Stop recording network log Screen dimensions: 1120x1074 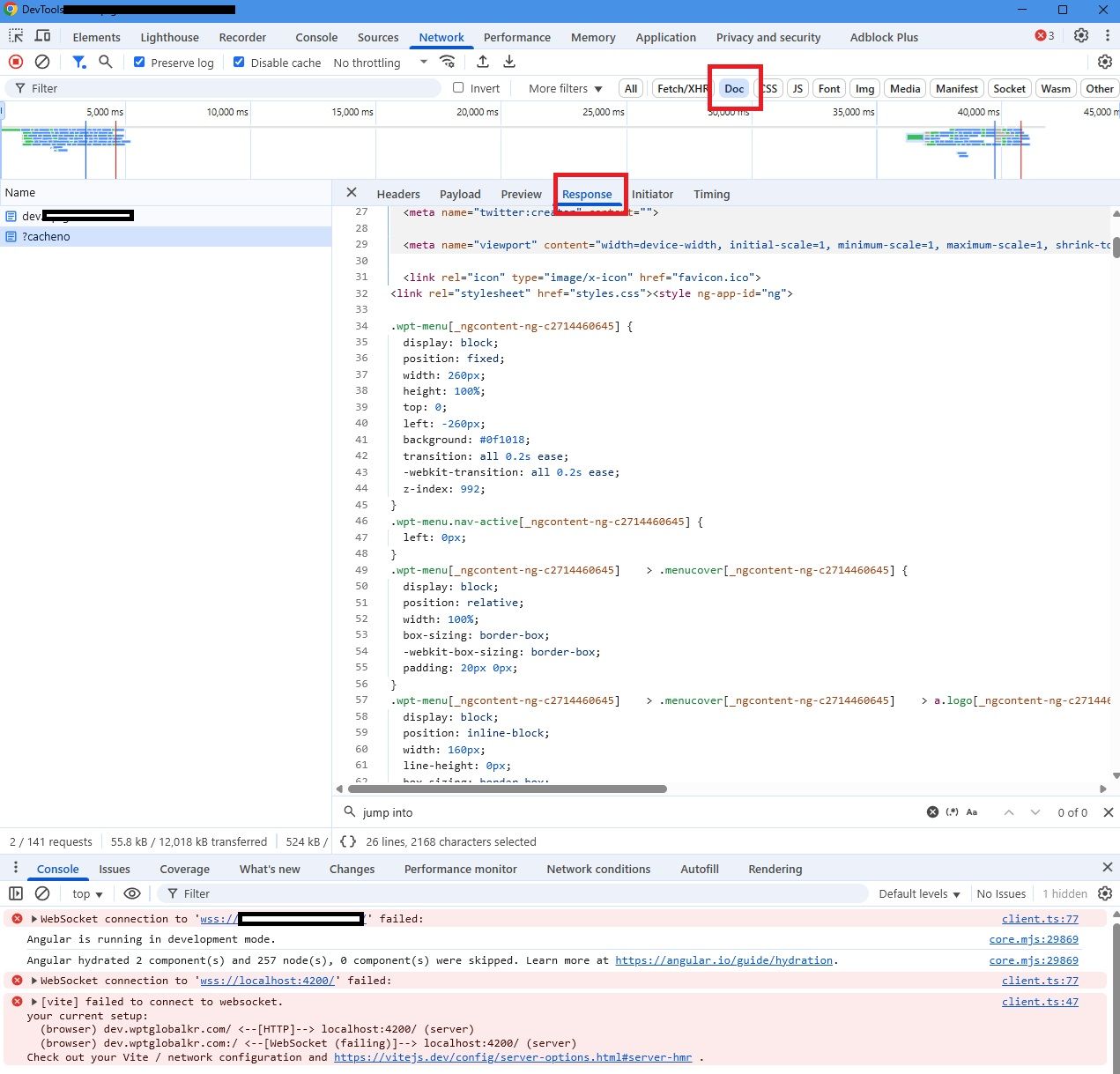[x=16, y=62]
